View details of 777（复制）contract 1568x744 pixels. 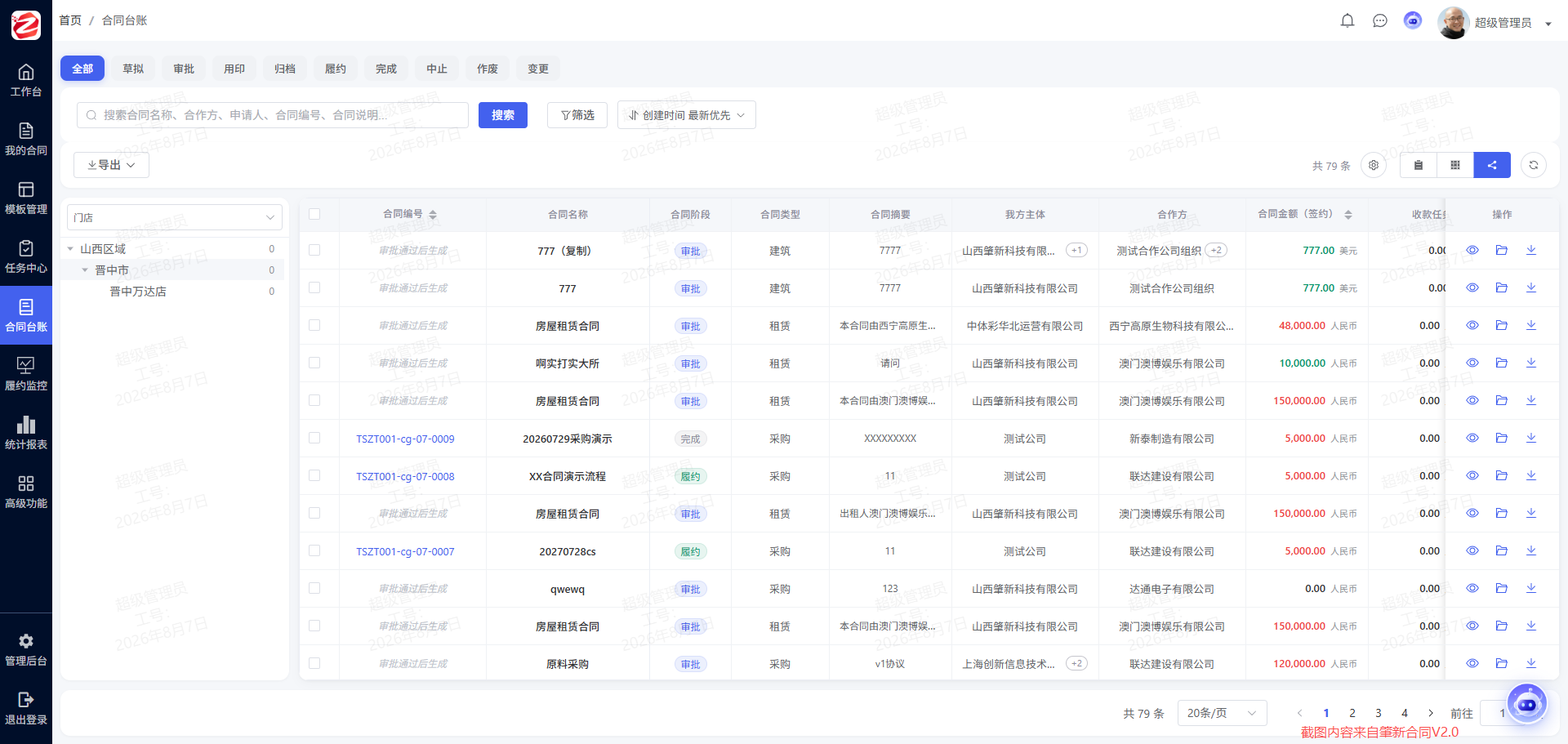(x=1472, y=250)
